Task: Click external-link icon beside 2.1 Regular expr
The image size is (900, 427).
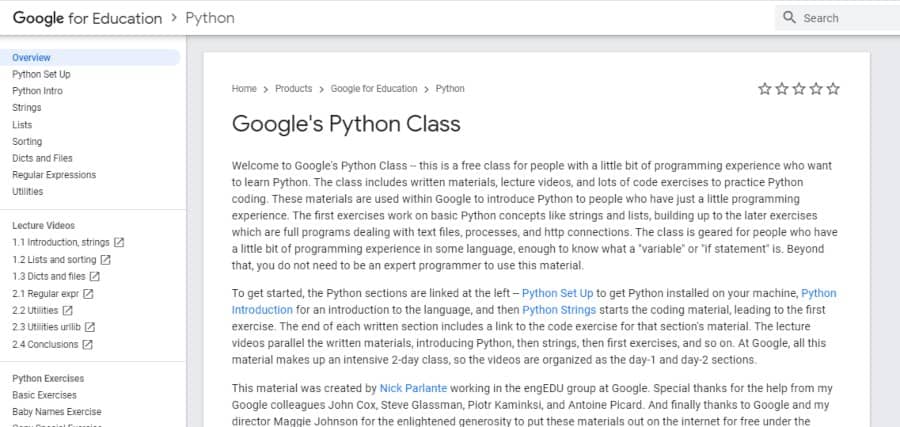Action: pos(88,293)
